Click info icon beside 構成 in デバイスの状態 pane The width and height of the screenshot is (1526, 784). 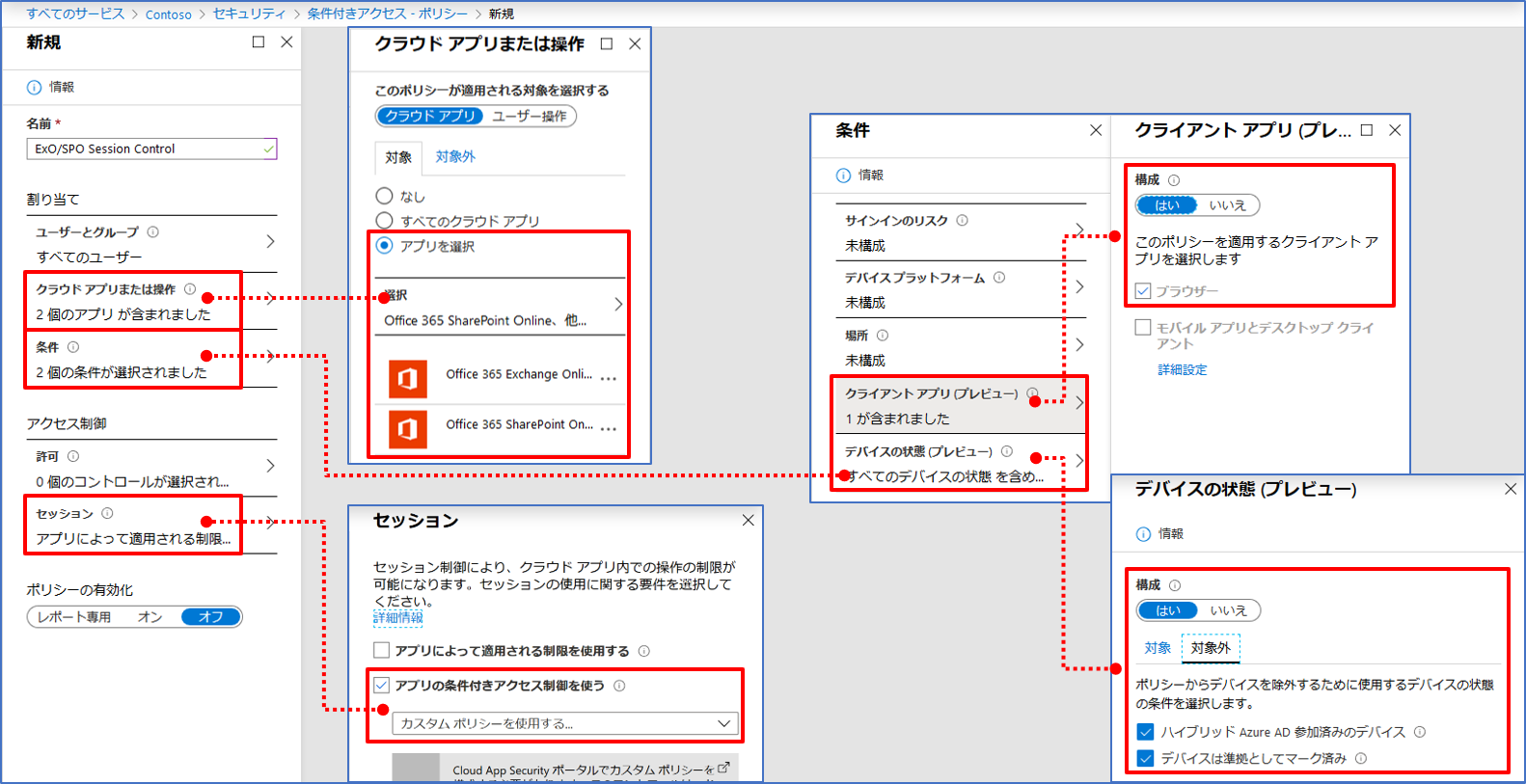1175,584
